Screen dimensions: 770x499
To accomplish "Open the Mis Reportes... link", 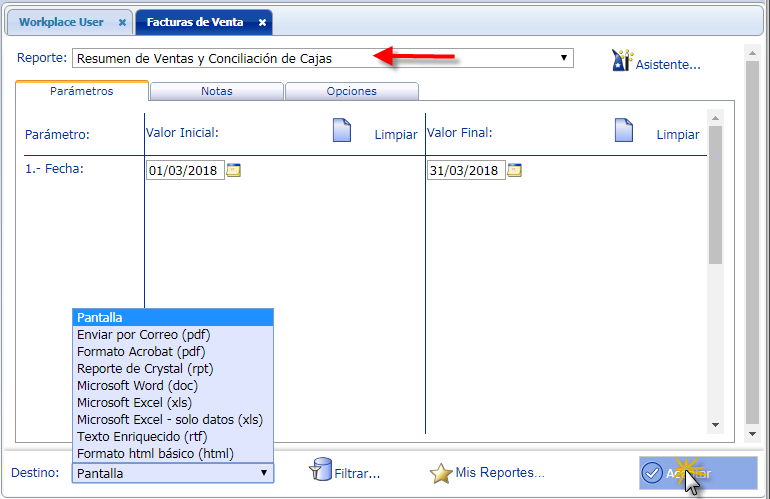I will (500, 472).
